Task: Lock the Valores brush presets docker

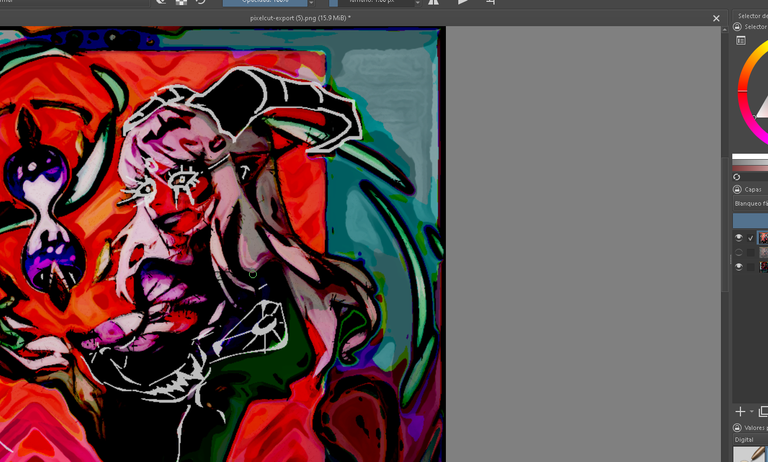Action: pos(737,428)
